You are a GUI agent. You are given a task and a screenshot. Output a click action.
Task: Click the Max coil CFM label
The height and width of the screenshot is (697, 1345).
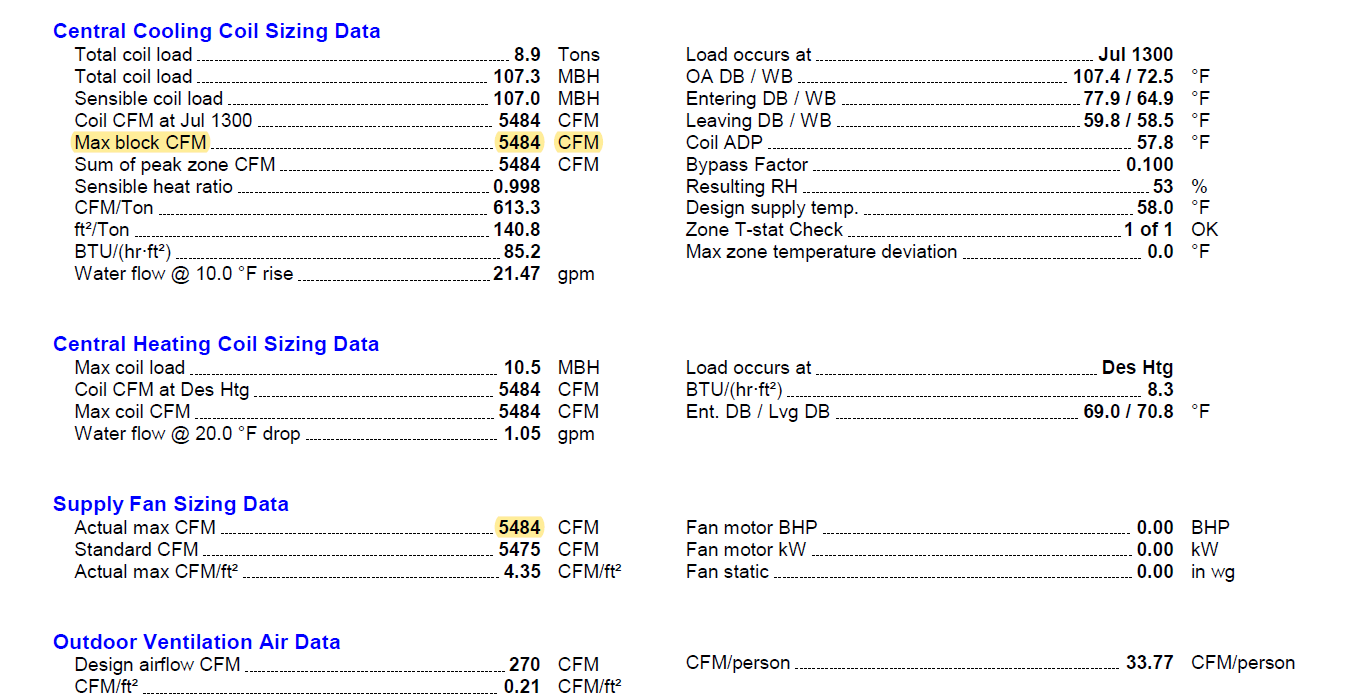[132, 412]
